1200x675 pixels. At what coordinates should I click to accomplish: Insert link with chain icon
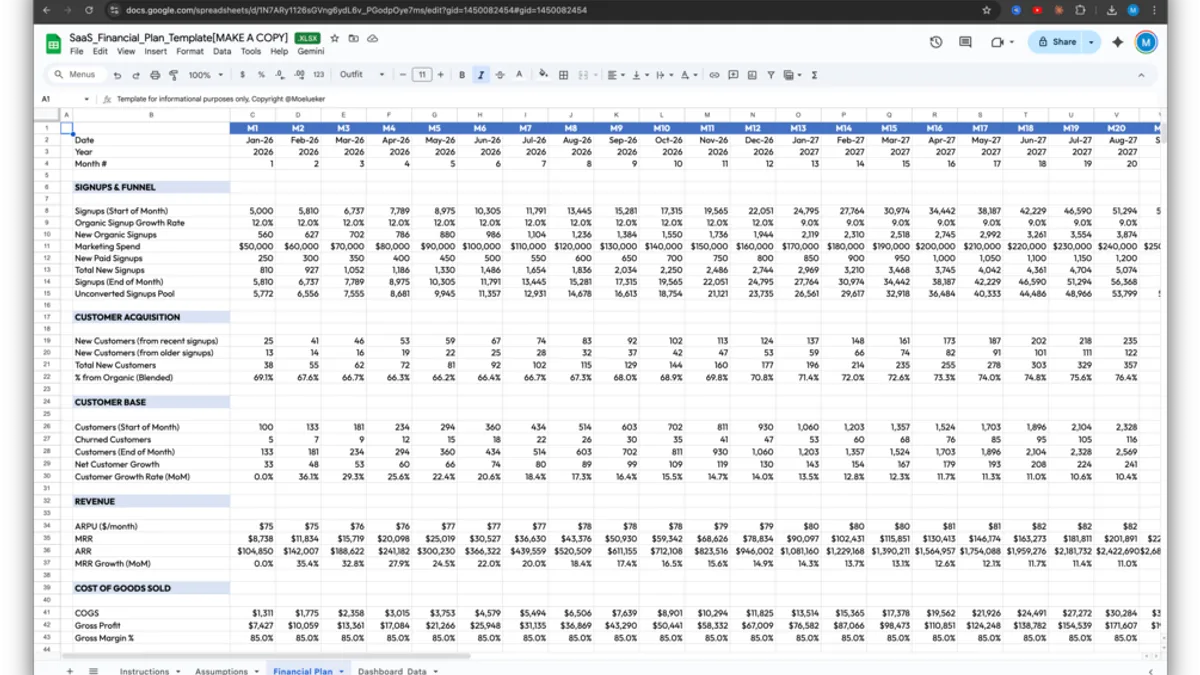[714, 75]
